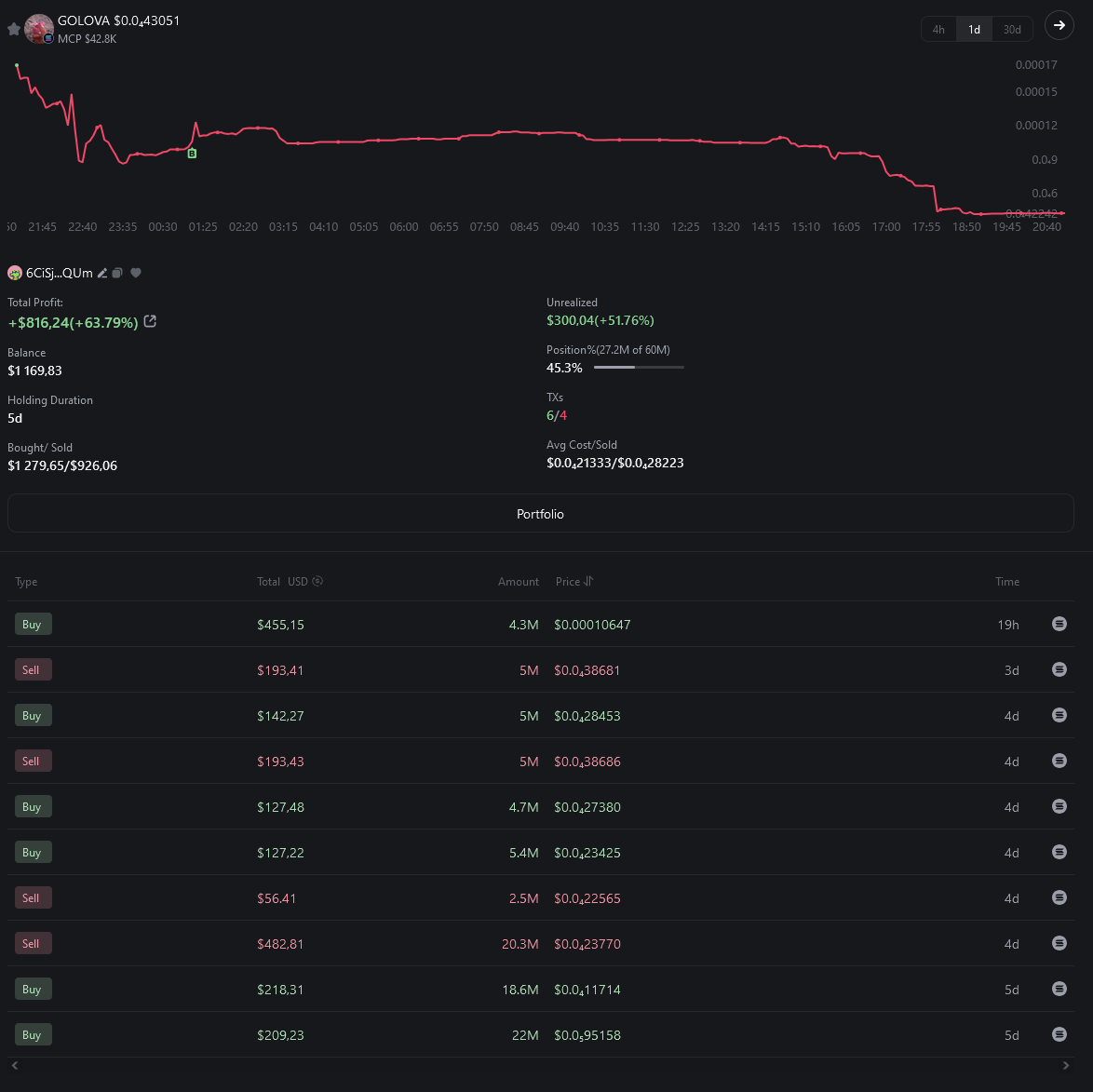Open details icon for $56.41 Sell row
The width and height of the screenshot is (1093, 1092).
pos(1059,897)
